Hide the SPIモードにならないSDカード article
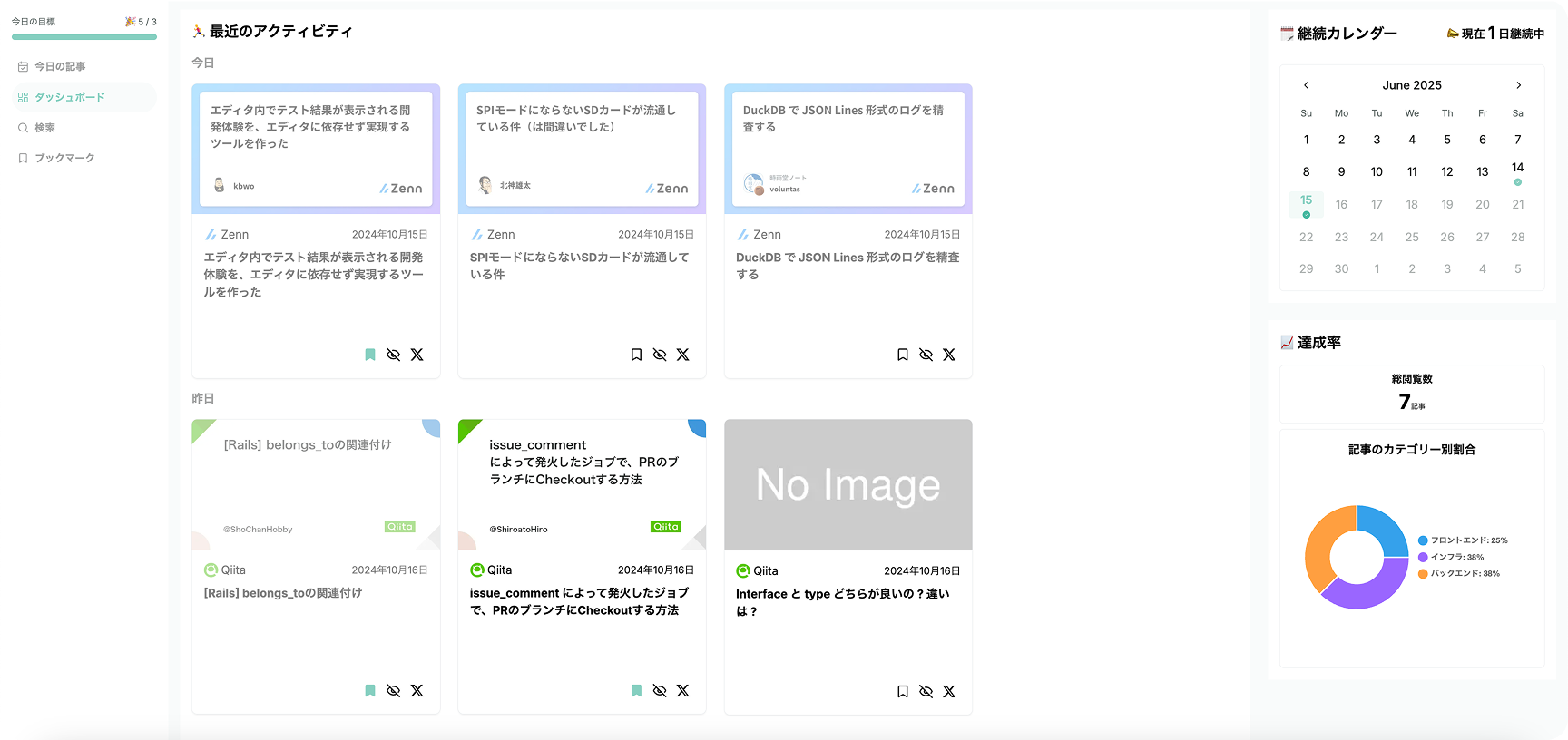Screen dimensions: 1568x740 tap(660, 355)
